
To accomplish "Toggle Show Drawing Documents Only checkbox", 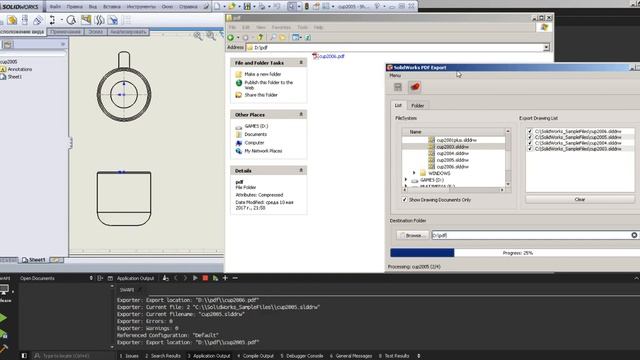I will click(x=404, y=200).
